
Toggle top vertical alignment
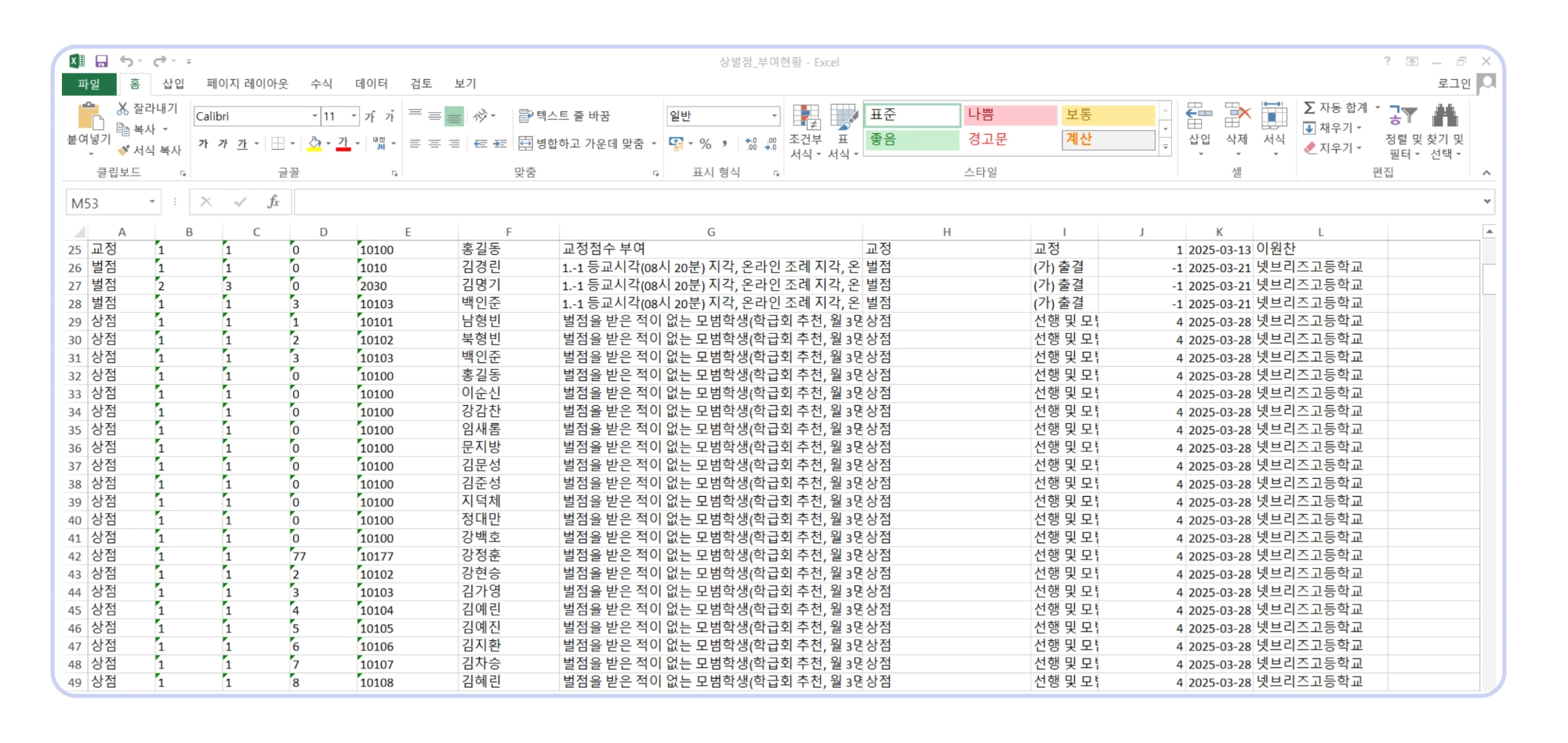click(x=416, y=116)
